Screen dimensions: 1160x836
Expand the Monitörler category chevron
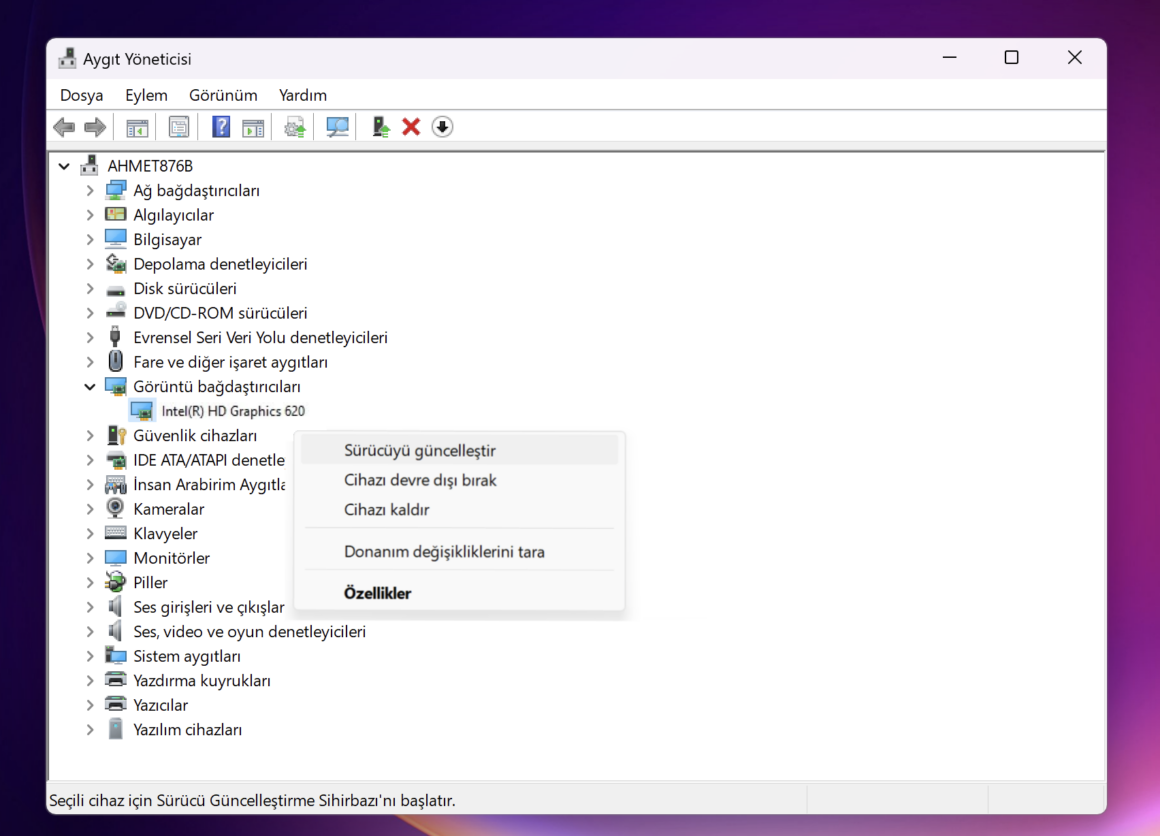coord(90,558)
